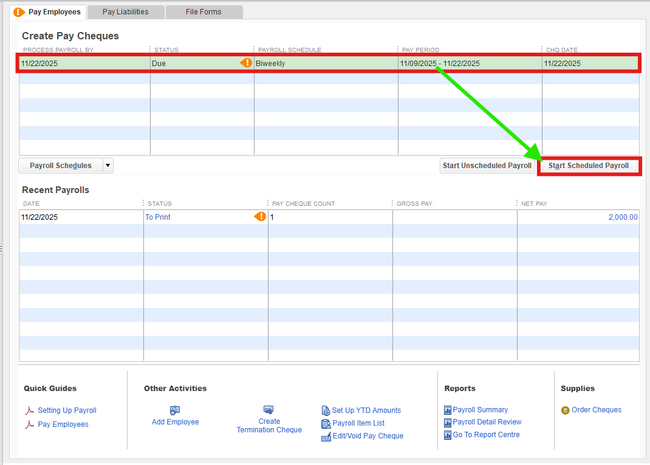Image resolution: width=650 pixels, height=465 pixels.
Task: Select the Recent Payrolls 11/22/2025 date cell
Action: pyautogui.click(x=81, y=217)
